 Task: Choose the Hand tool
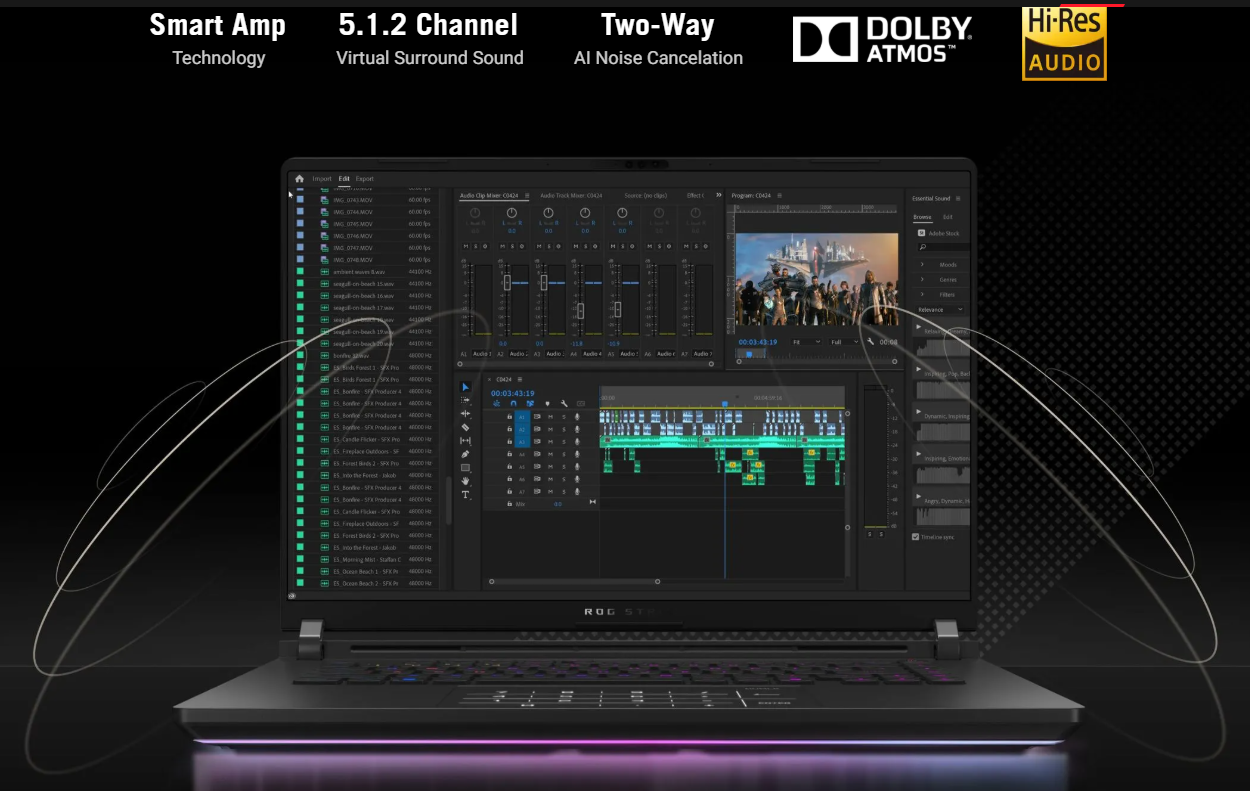coord(465,481)
